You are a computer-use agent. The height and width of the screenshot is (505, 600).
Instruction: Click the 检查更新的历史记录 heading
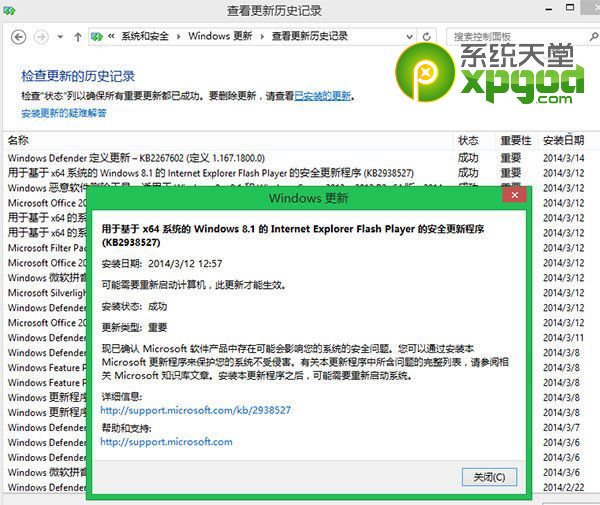[78, 76]
